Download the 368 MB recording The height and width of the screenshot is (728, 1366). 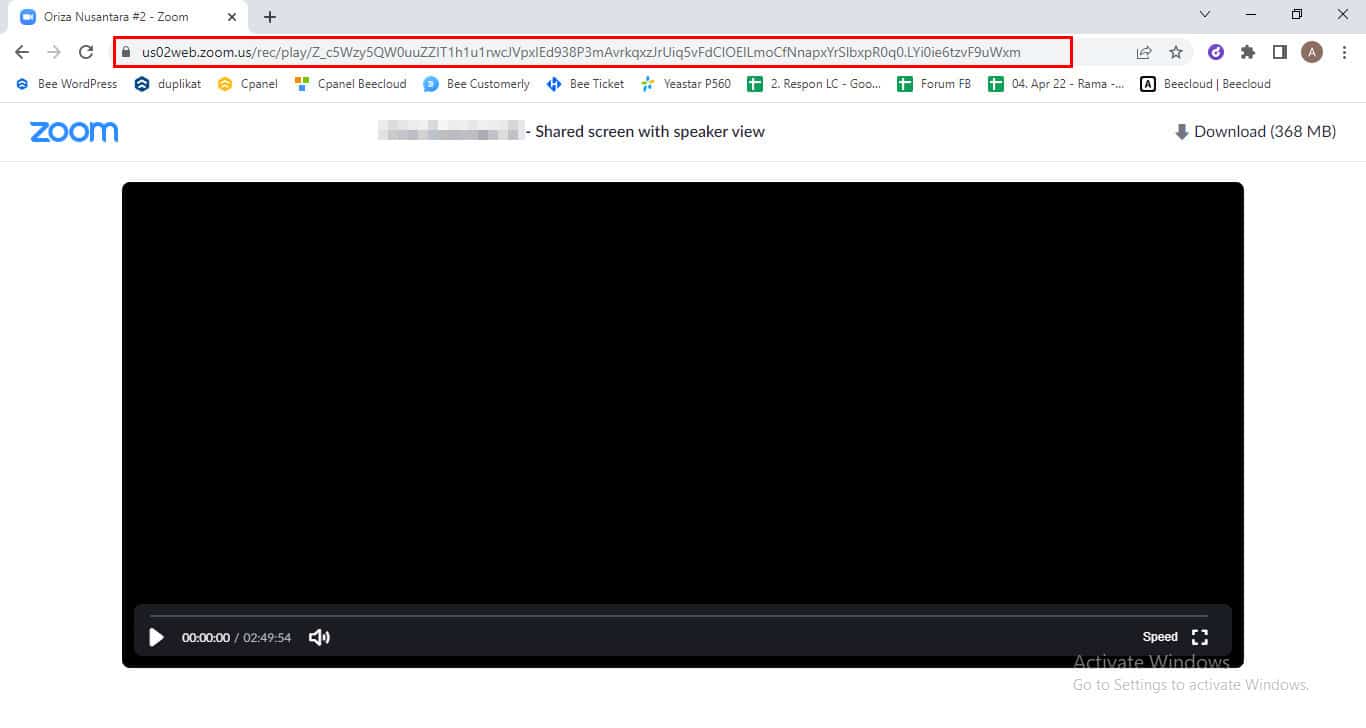1255,132
